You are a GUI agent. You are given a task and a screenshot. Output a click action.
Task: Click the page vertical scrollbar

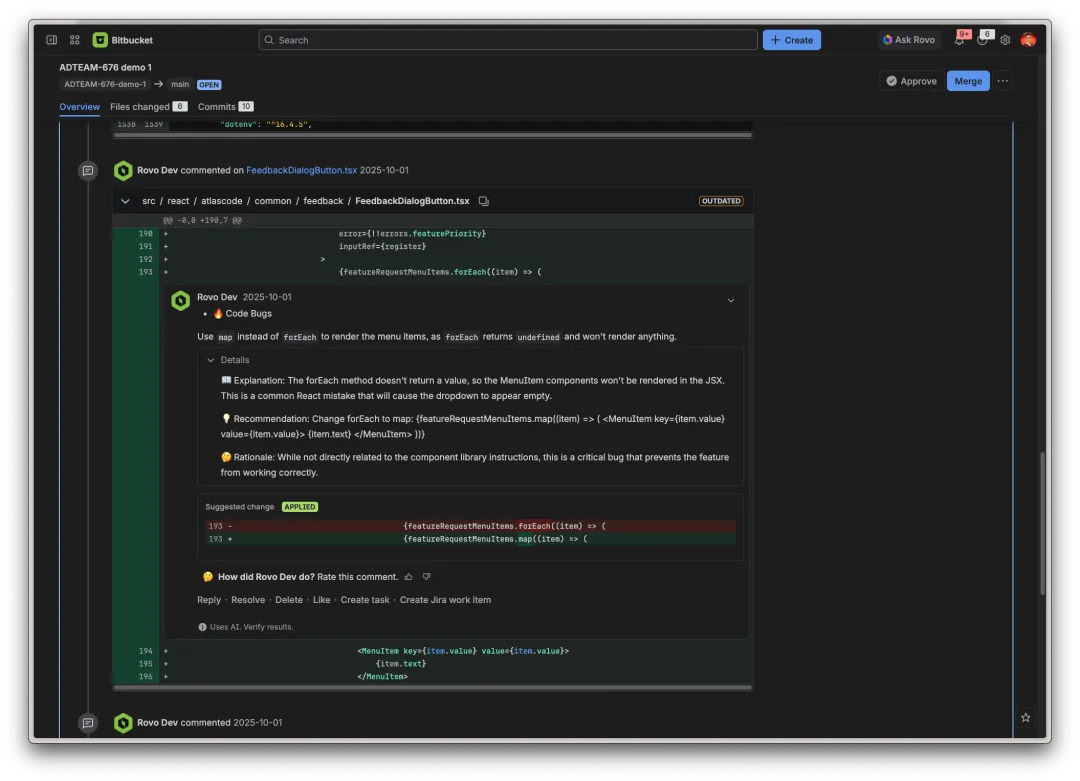tap(1042, 523)
